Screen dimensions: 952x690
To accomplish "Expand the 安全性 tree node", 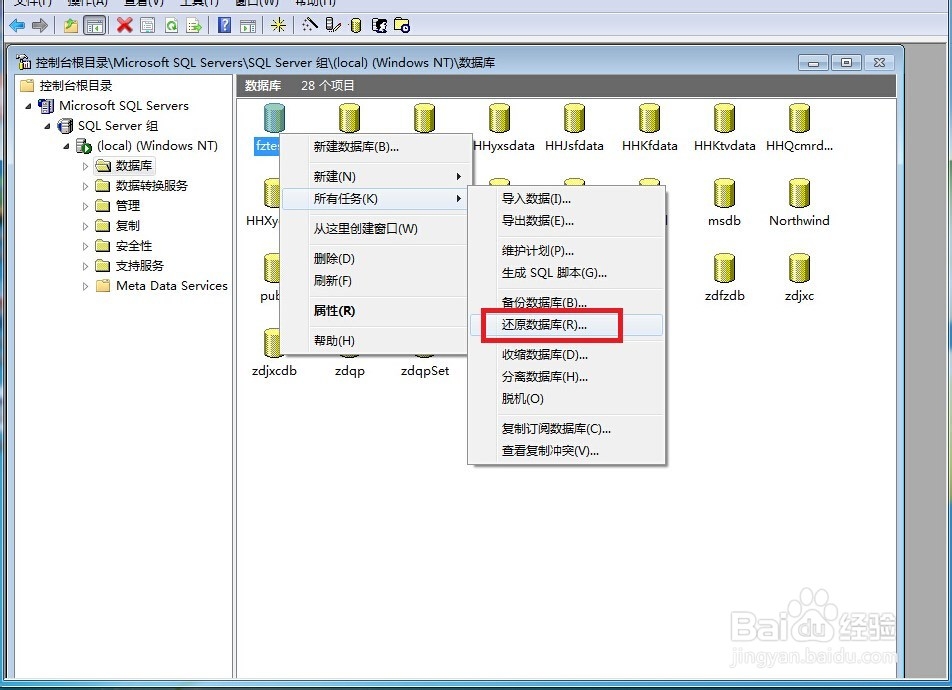I will point(87,245).
